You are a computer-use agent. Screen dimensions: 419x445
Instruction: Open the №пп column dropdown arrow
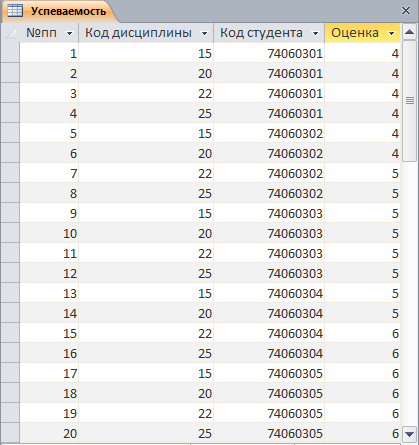click(x=69, y=33)
